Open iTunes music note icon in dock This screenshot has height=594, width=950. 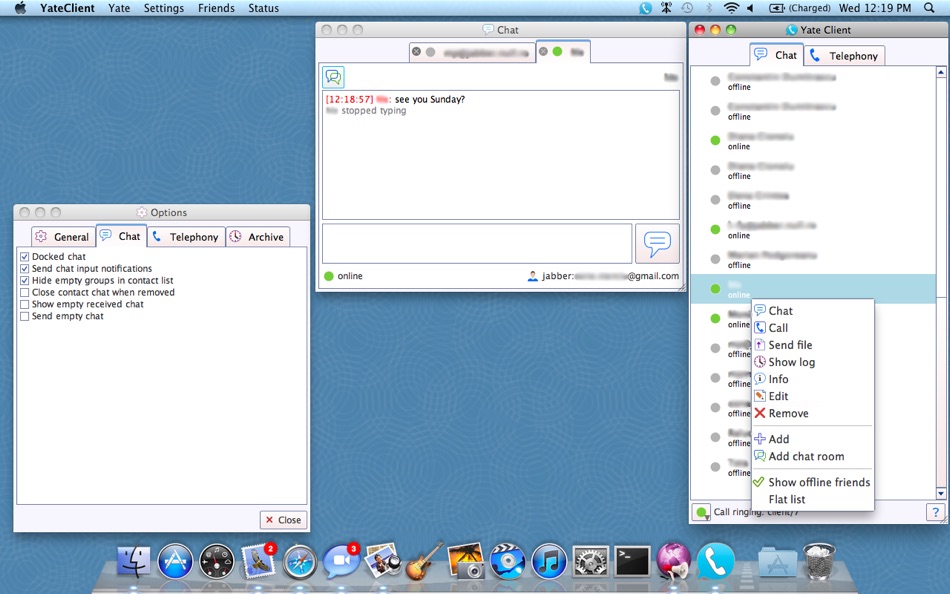(x=549, y=561)
